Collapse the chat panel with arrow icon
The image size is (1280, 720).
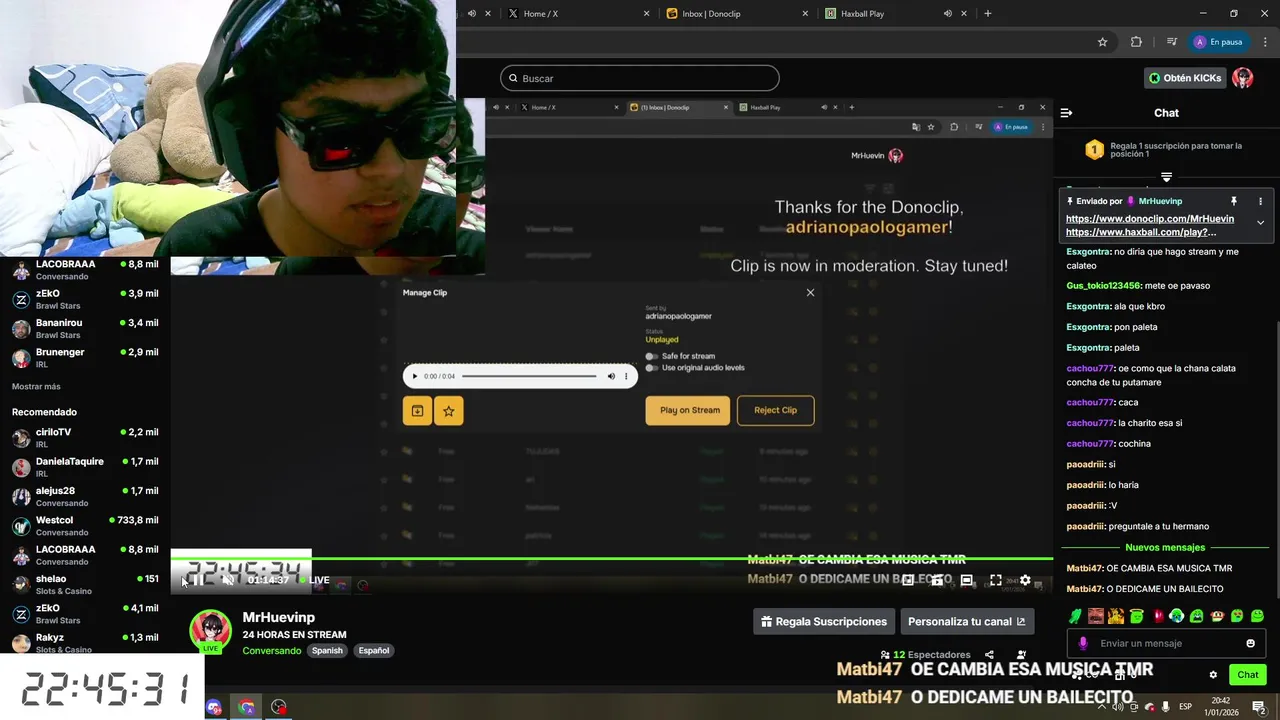tap(1066, 113)
